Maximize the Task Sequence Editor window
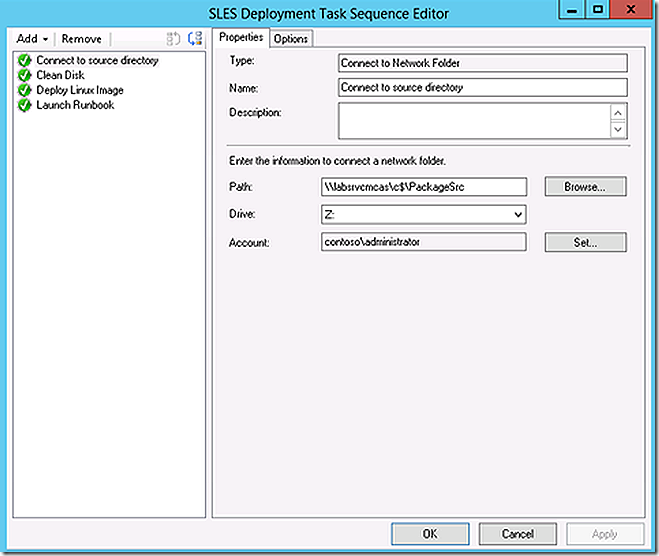 597,9
